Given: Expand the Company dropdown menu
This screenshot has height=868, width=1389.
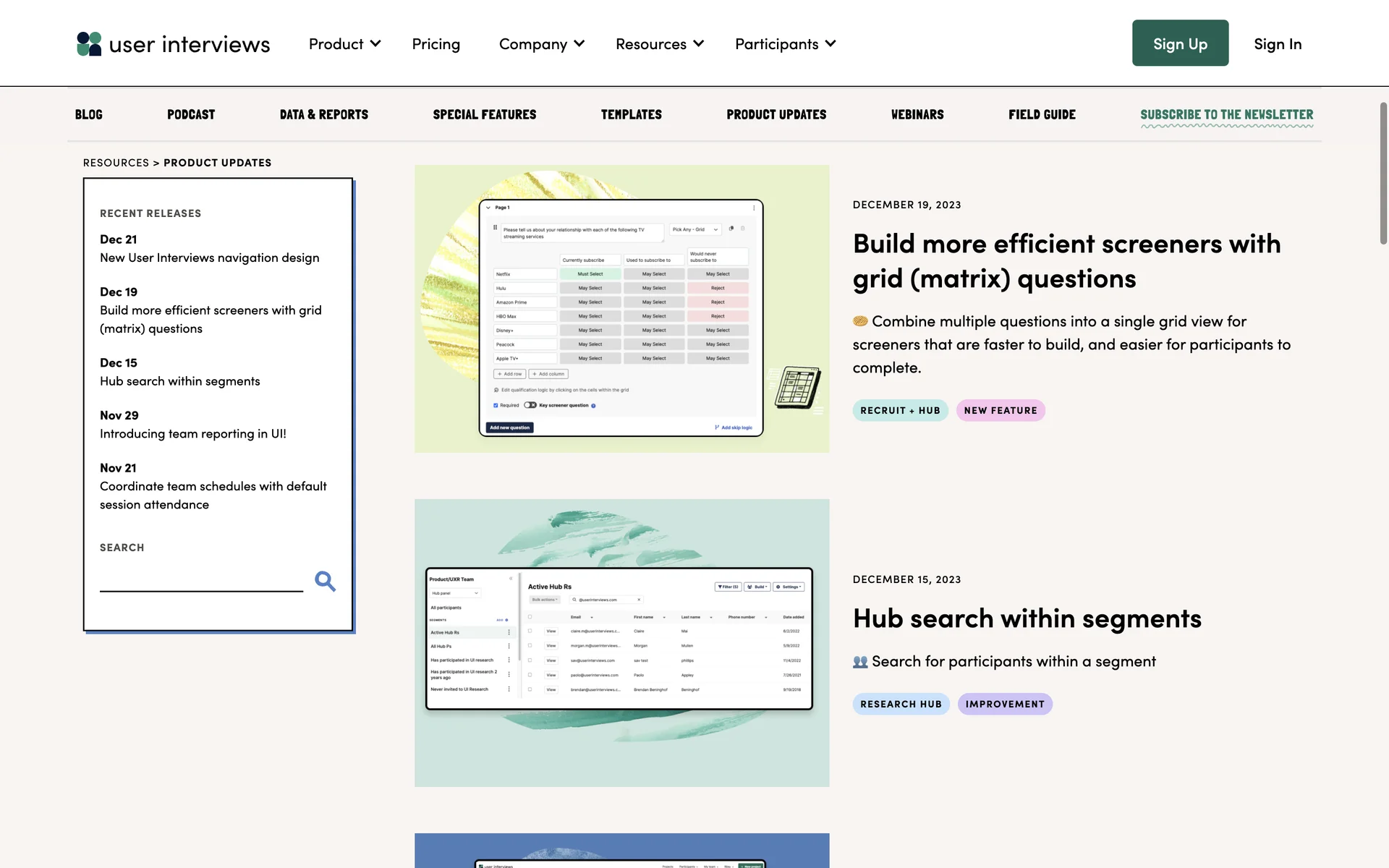Looking at the screenshot, I should [x=541, y=44].
